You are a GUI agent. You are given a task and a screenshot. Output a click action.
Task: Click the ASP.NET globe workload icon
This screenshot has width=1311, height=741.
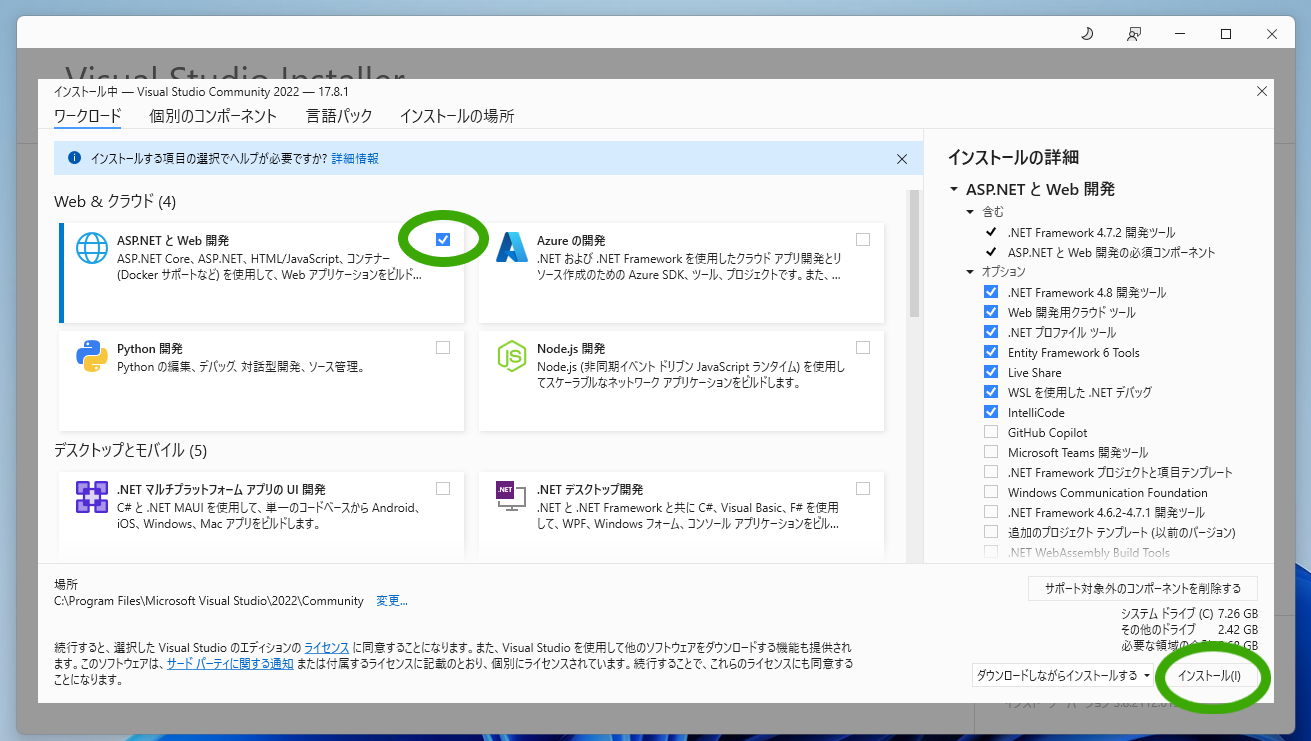pyautogui.click(x=92, y=249)
